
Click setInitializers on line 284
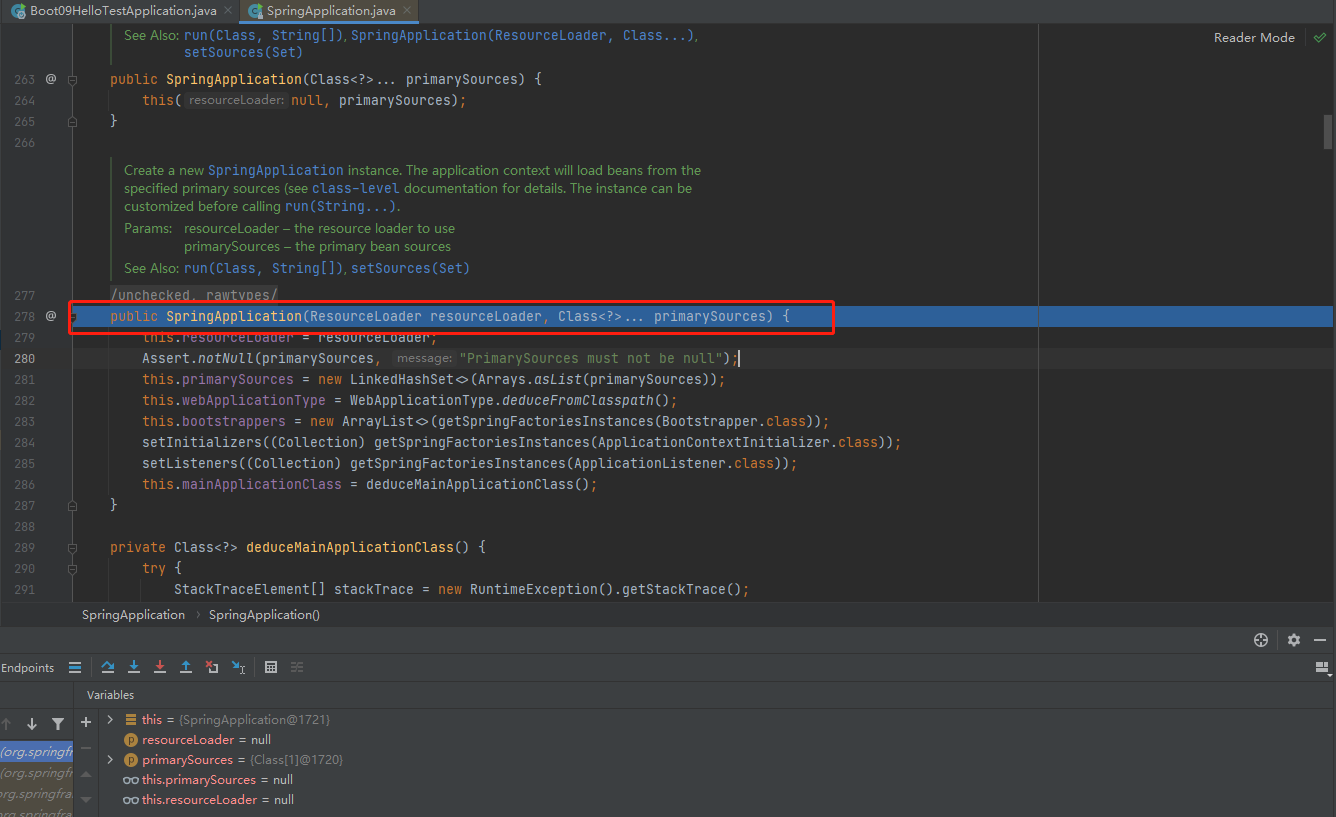(202, 442)
